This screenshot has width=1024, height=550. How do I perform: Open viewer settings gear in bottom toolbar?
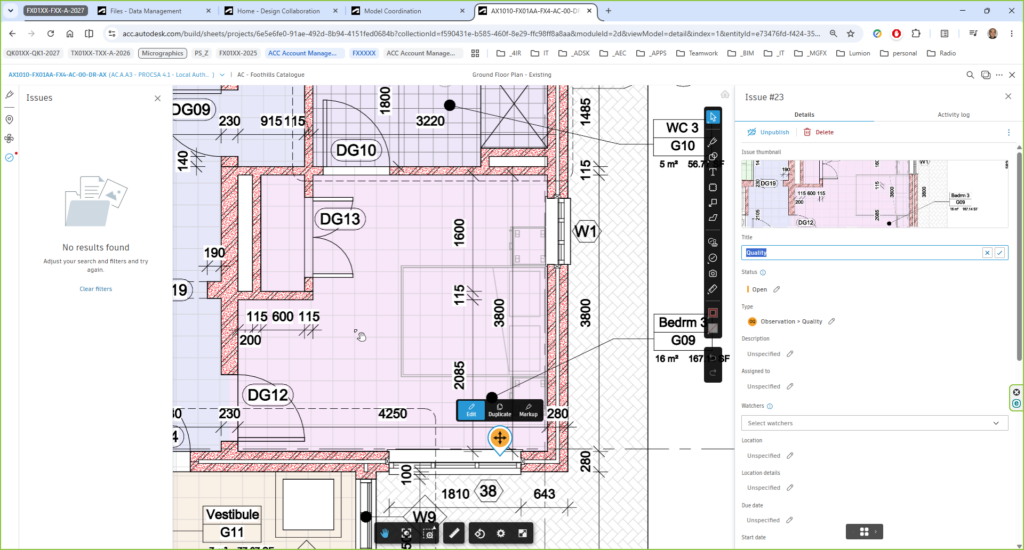[x=501, y=533]
